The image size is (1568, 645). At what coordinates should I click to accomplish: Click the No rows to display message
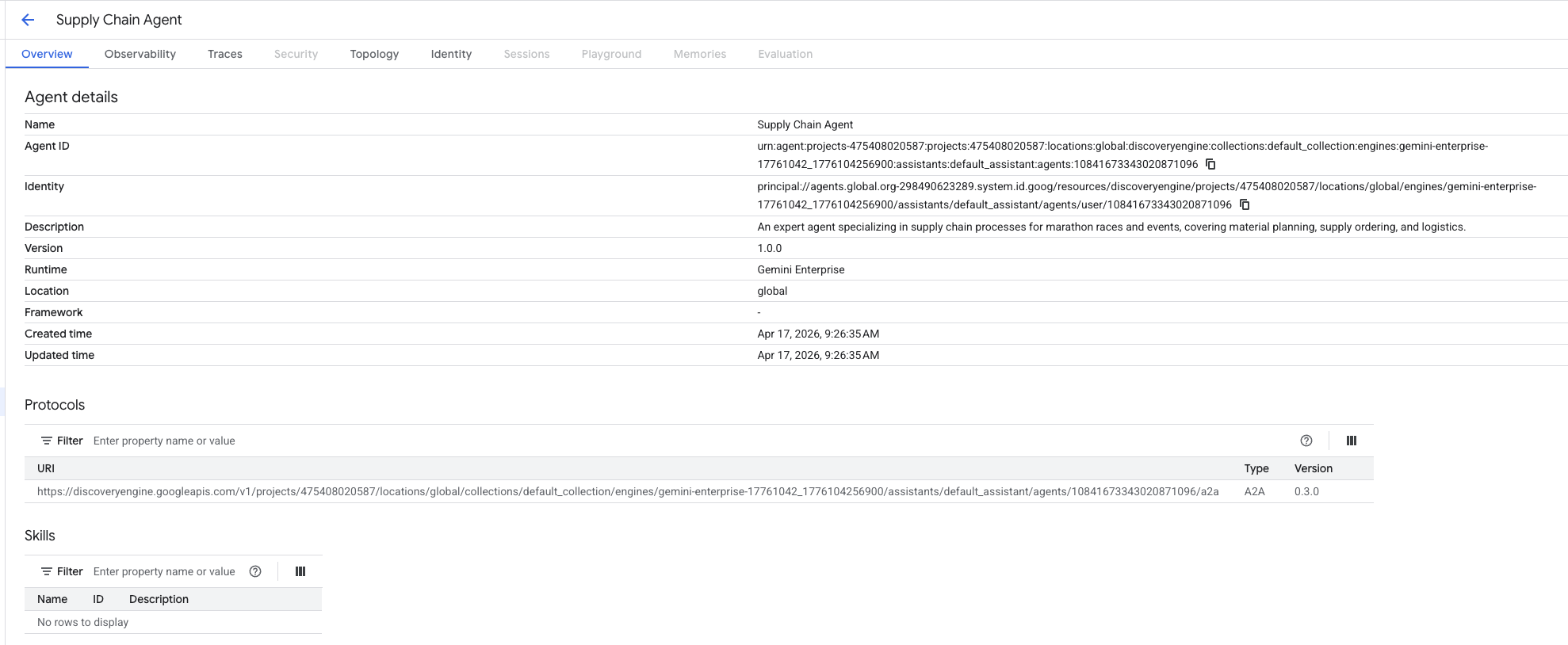pyautogui.click(x=82, y=622)
